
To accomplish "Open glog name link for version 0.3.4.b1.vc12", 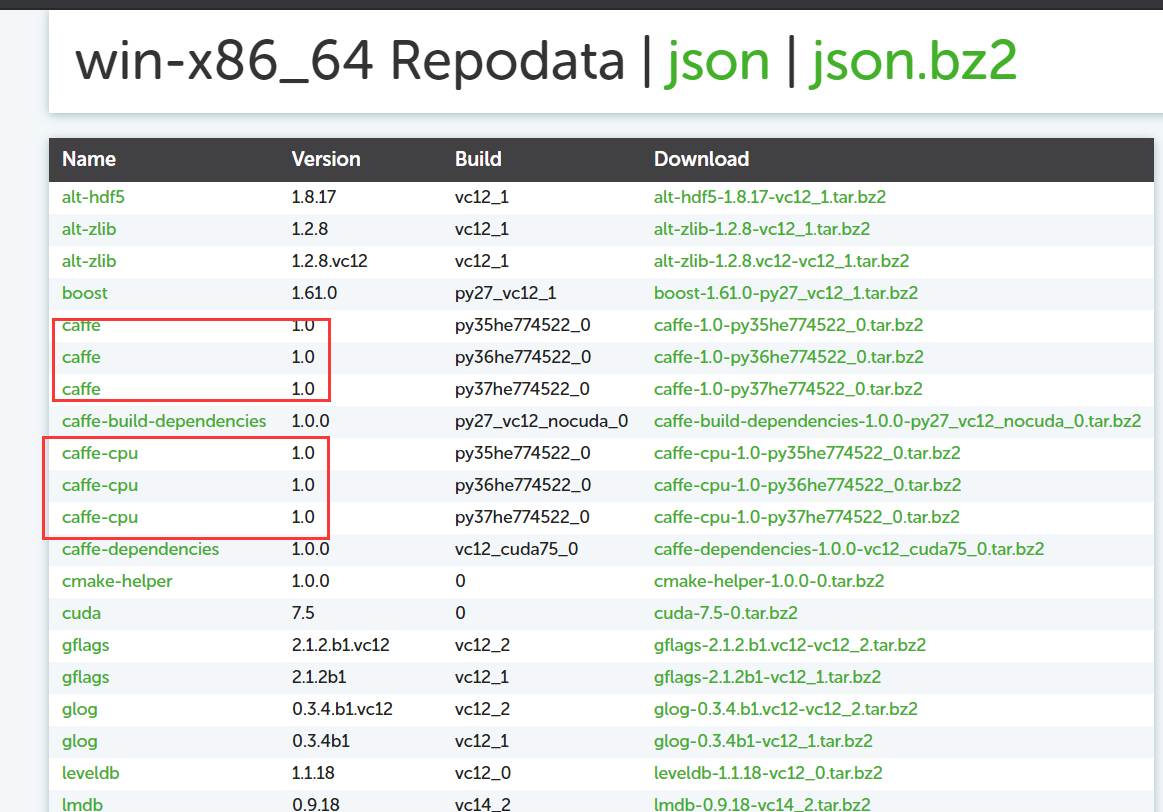I will pyautogui.click(x=79, y=709).
